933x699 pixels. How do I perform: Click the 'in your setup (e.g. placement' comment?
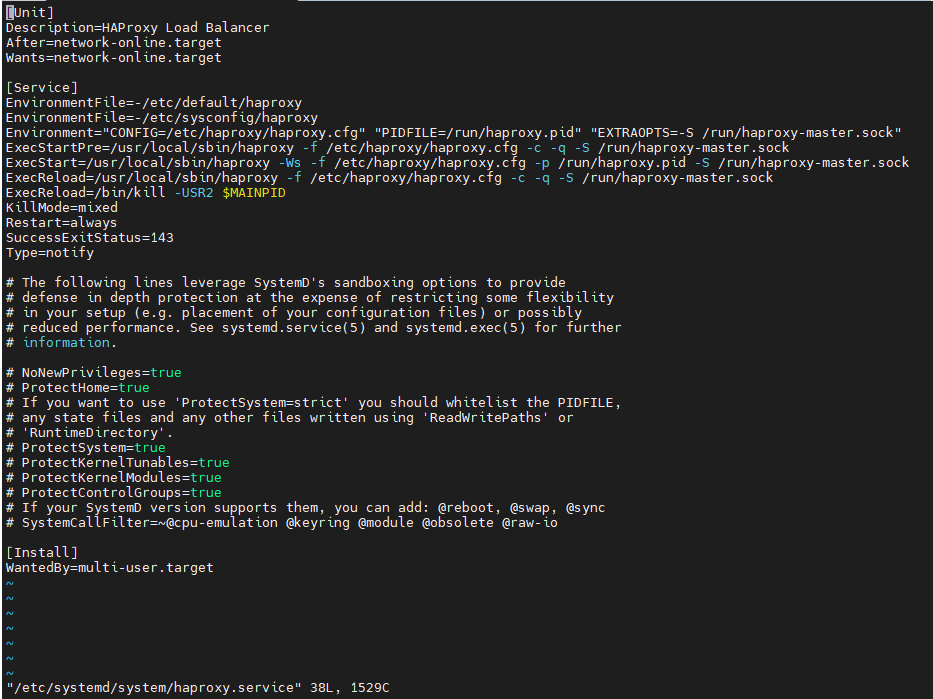click(294, 312)
